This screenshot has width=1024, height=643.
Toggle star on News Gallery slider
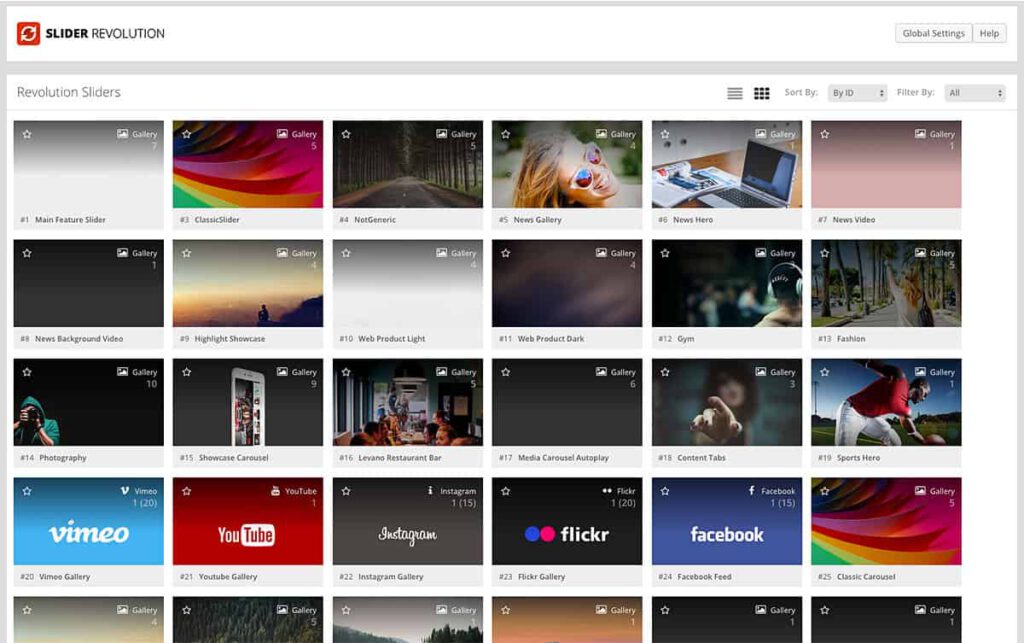coord(505,134)
